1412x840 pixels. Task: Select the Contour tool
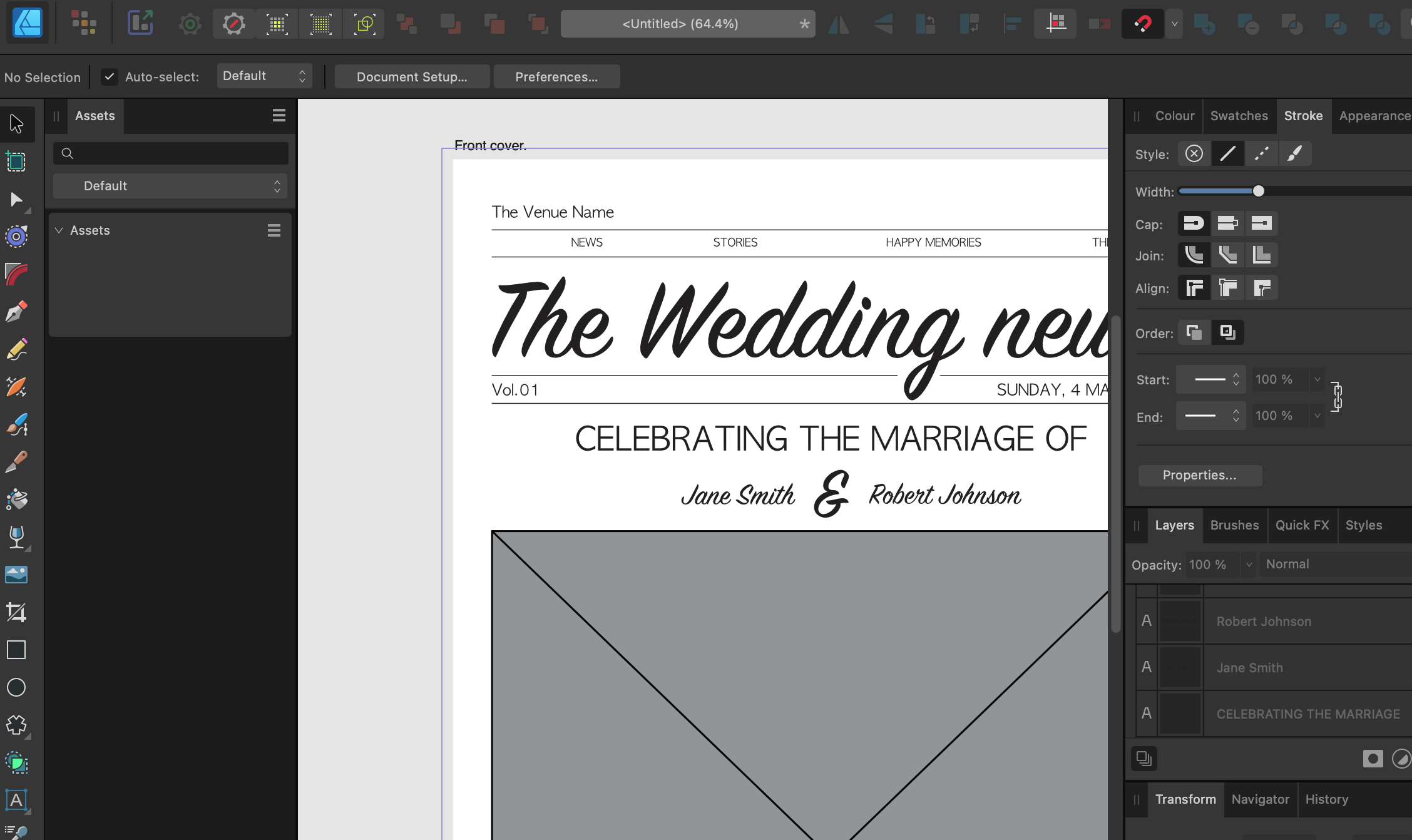(x=16, y=237)
